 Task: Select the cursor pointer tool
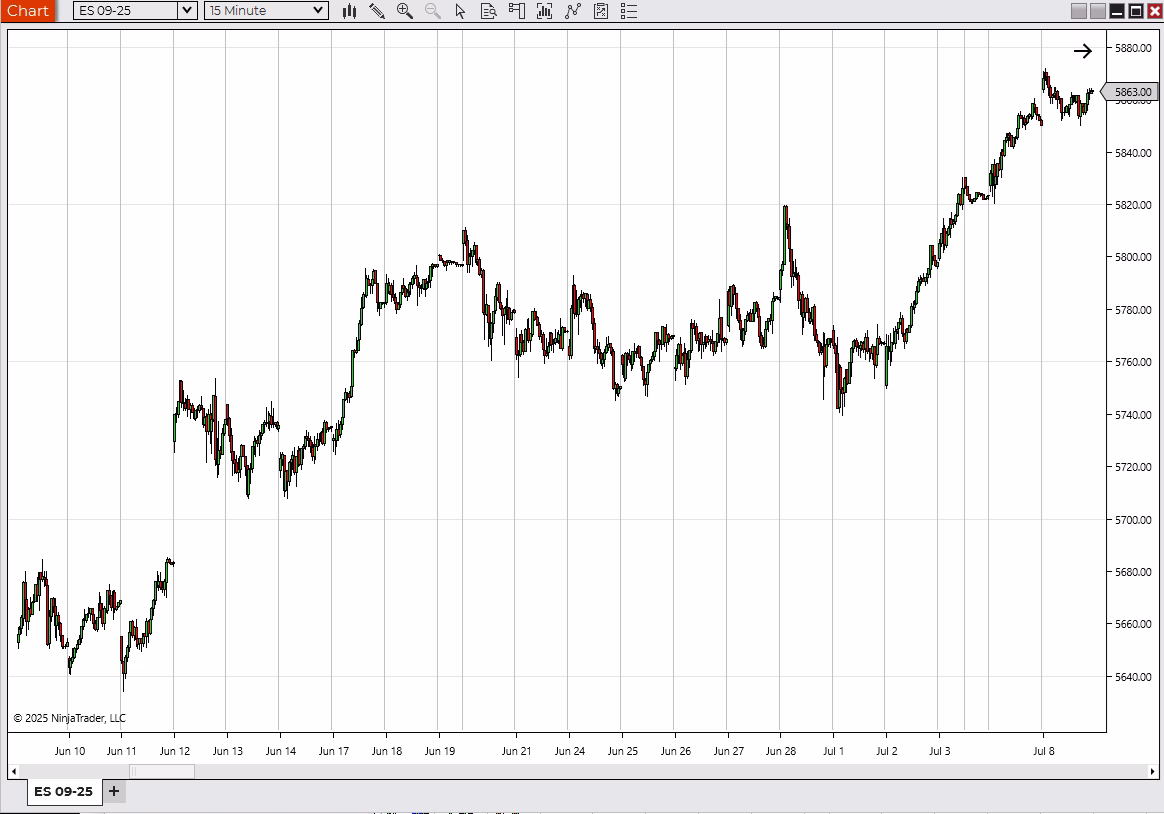click(461, 11)
